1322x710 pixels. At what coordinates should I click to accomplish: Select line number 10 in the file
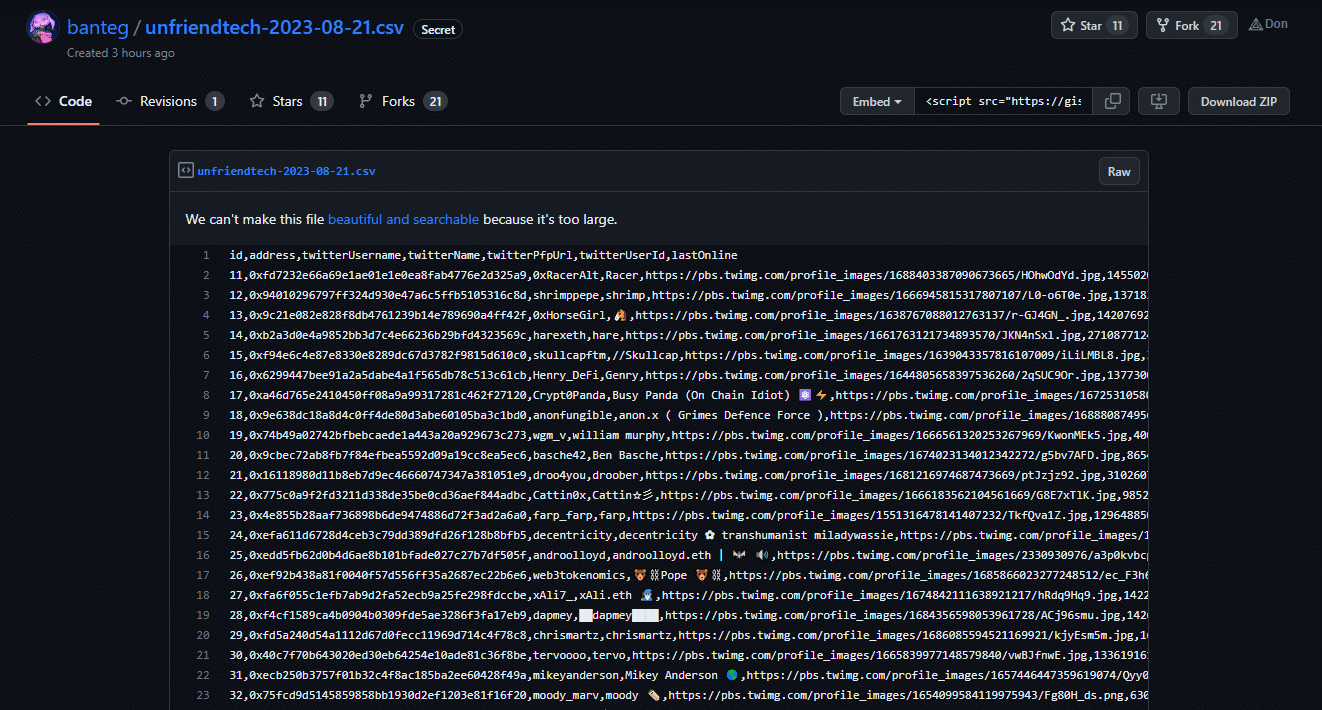tap(203, 435)
